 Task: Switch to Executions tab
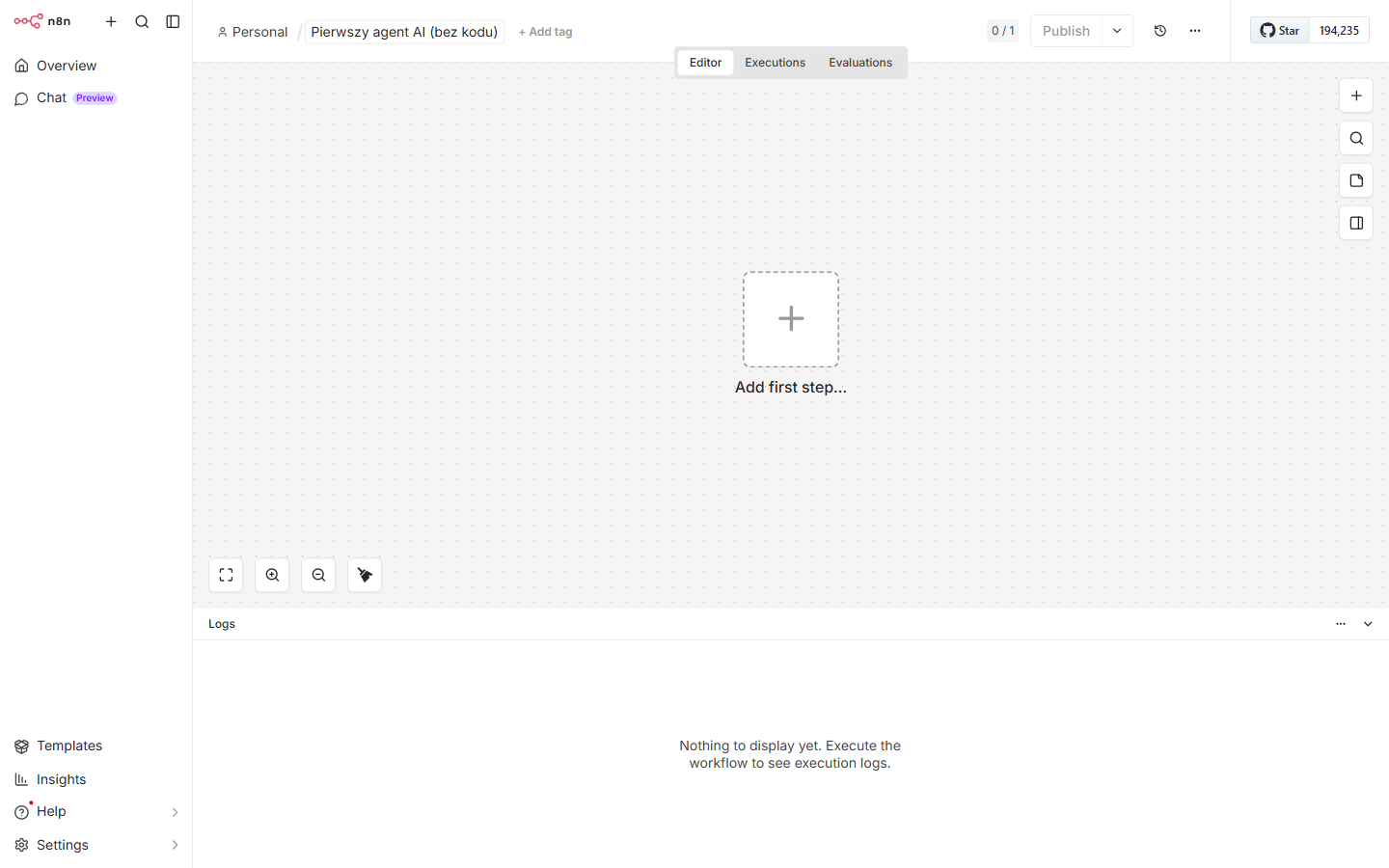pyautogui.click(x=775, y=63)
